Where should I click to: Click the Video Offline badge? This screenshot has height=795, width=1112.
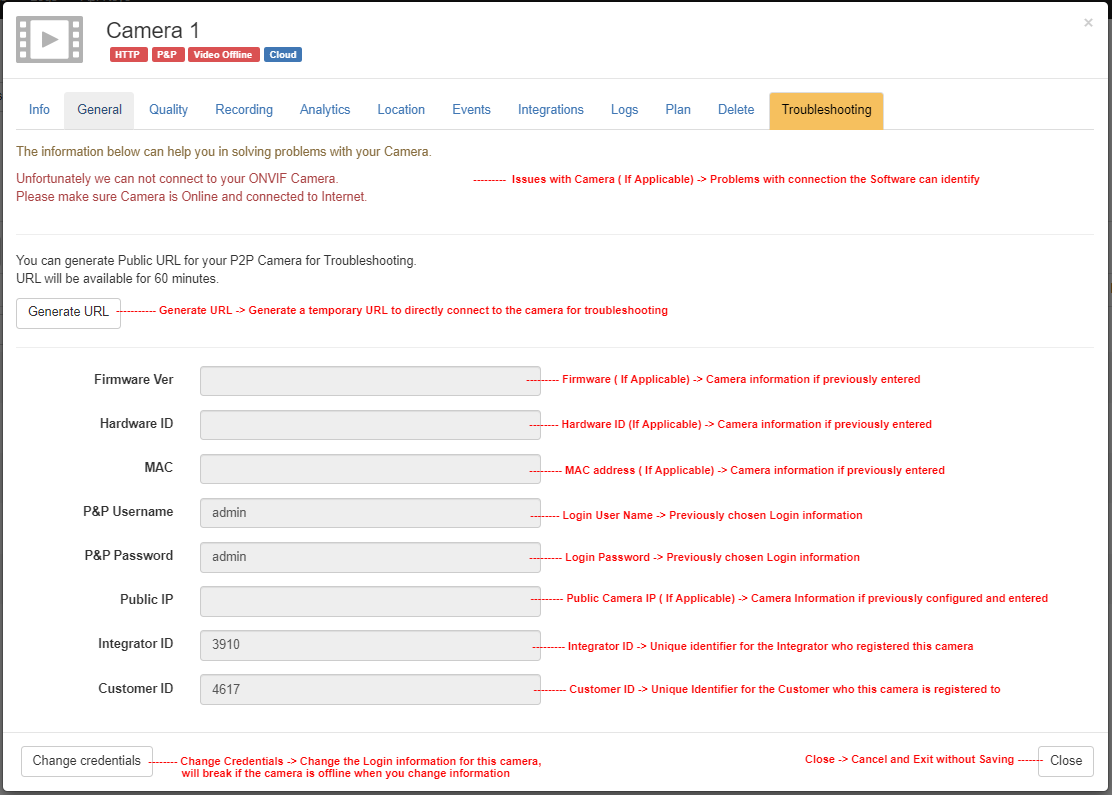click(223, 55)
